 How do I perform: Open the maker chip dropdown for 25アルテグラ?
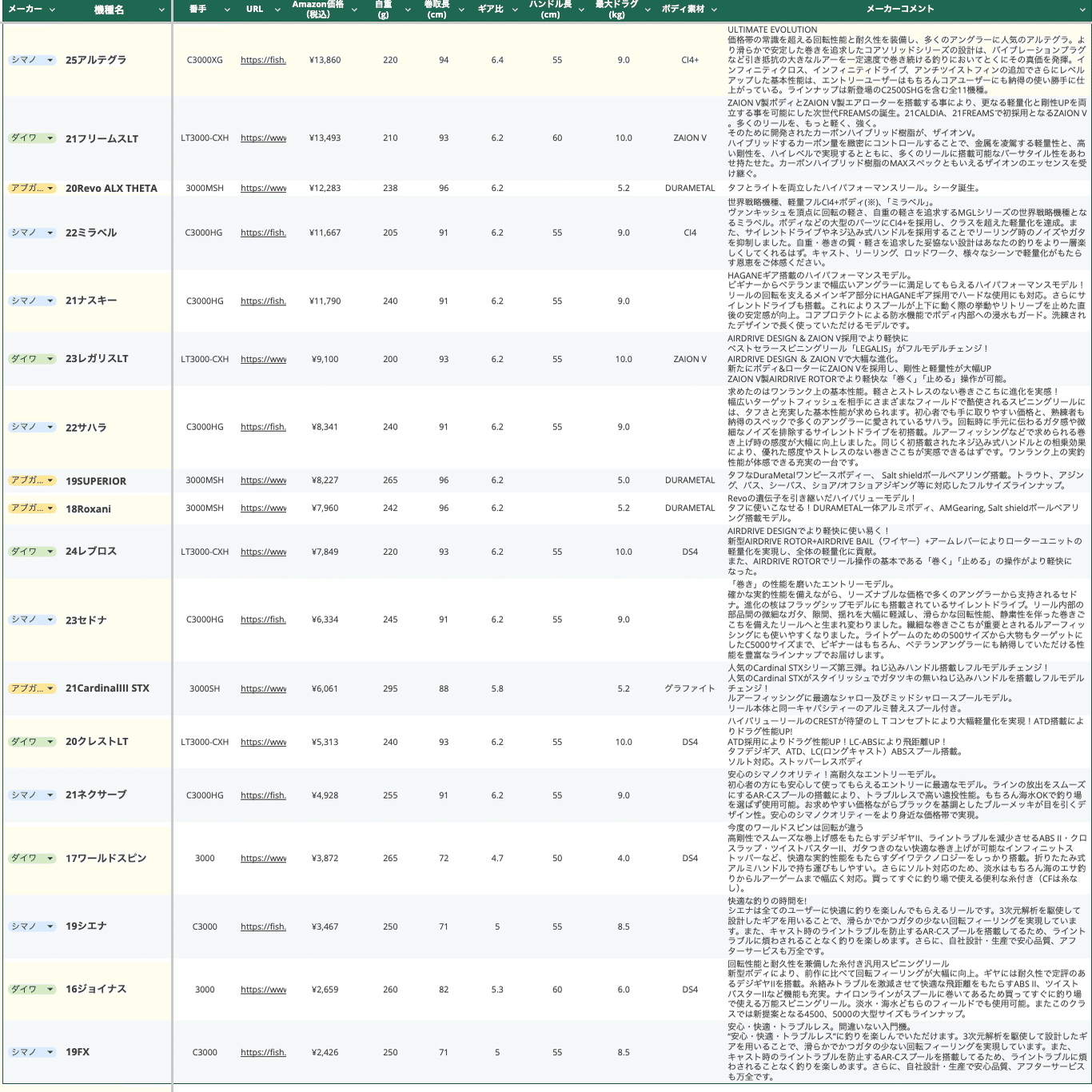(x=50, y=60)
